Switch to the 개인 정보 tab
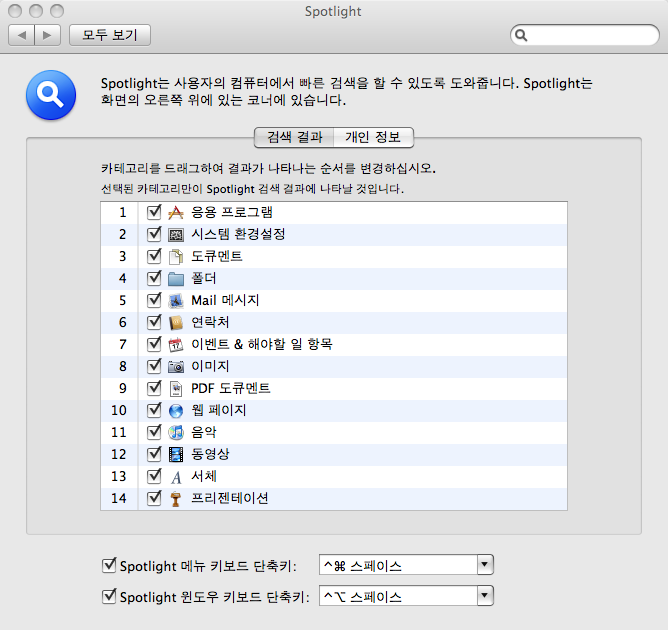The image size is (668, 630). pos(373,137)
